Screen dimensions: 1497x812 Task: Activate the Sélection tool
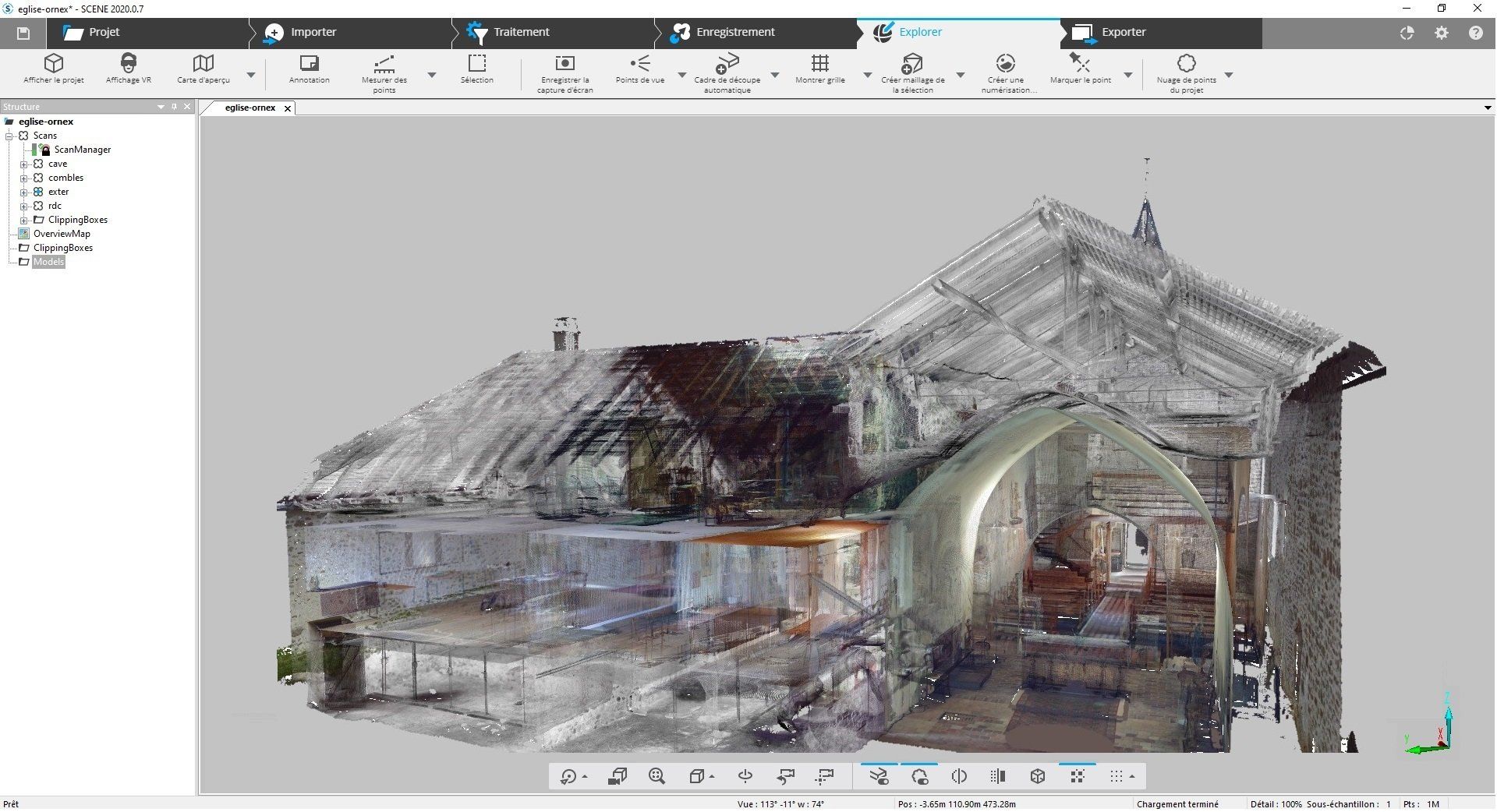476,64
